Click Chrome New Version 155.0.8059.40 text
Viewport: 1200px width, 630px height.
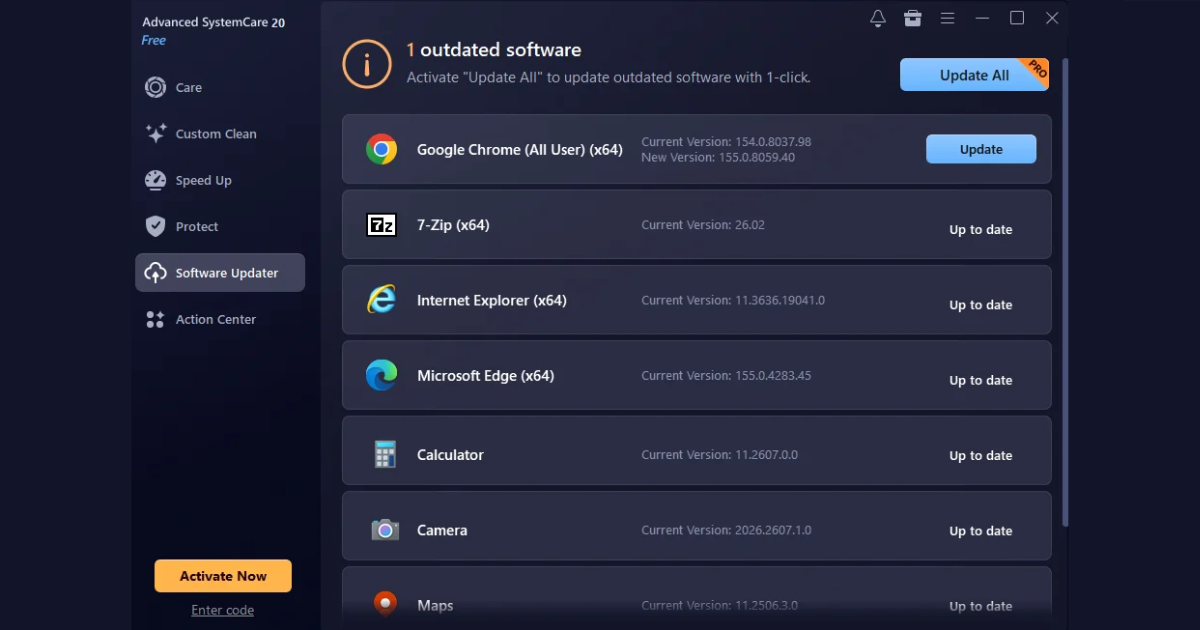718,158
